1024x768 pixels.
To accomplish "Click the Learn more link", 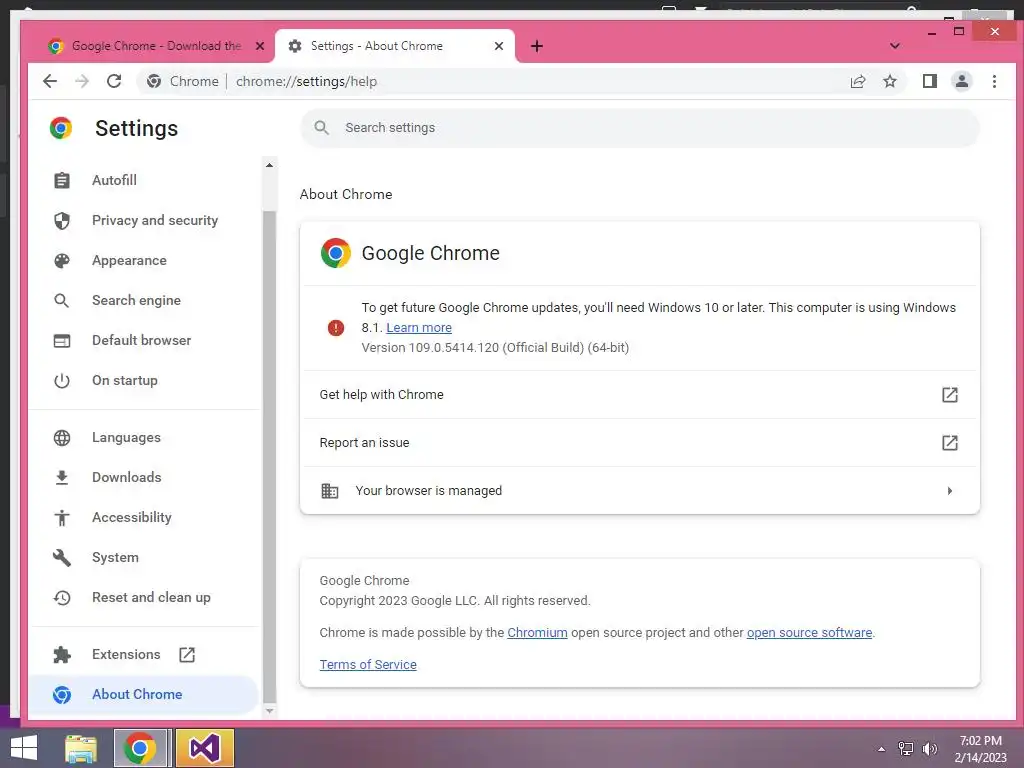I will (x=419, y=328).
